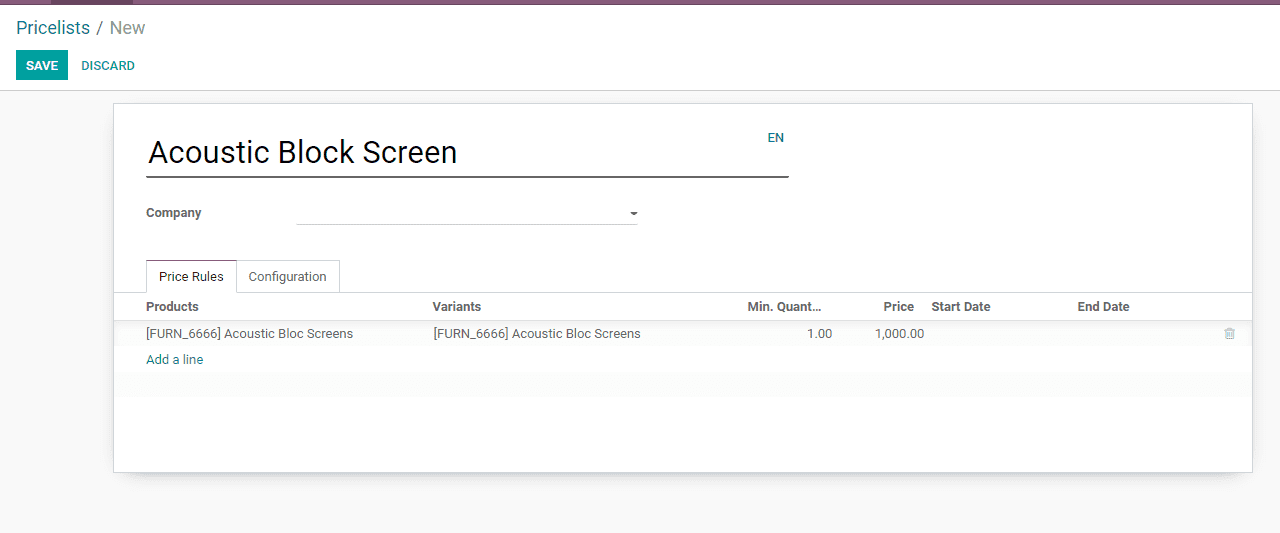The width and height of the screenshot is (1280, 533).
Task: Select the New breadcrumb text
Action: (x=128, y=28)
